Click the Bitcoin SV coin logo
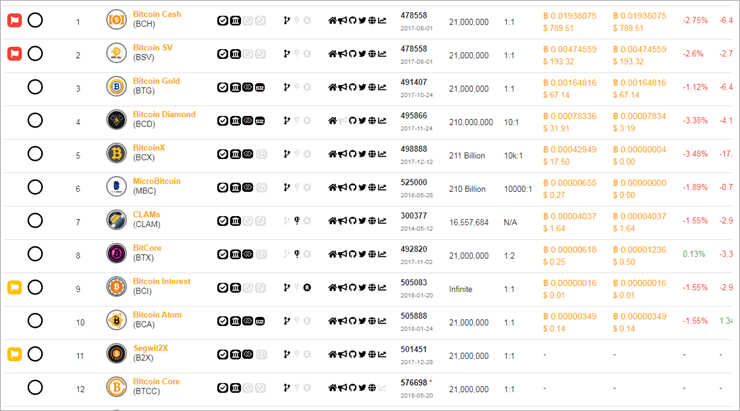740x411 pixels. (x=116, y=53)
